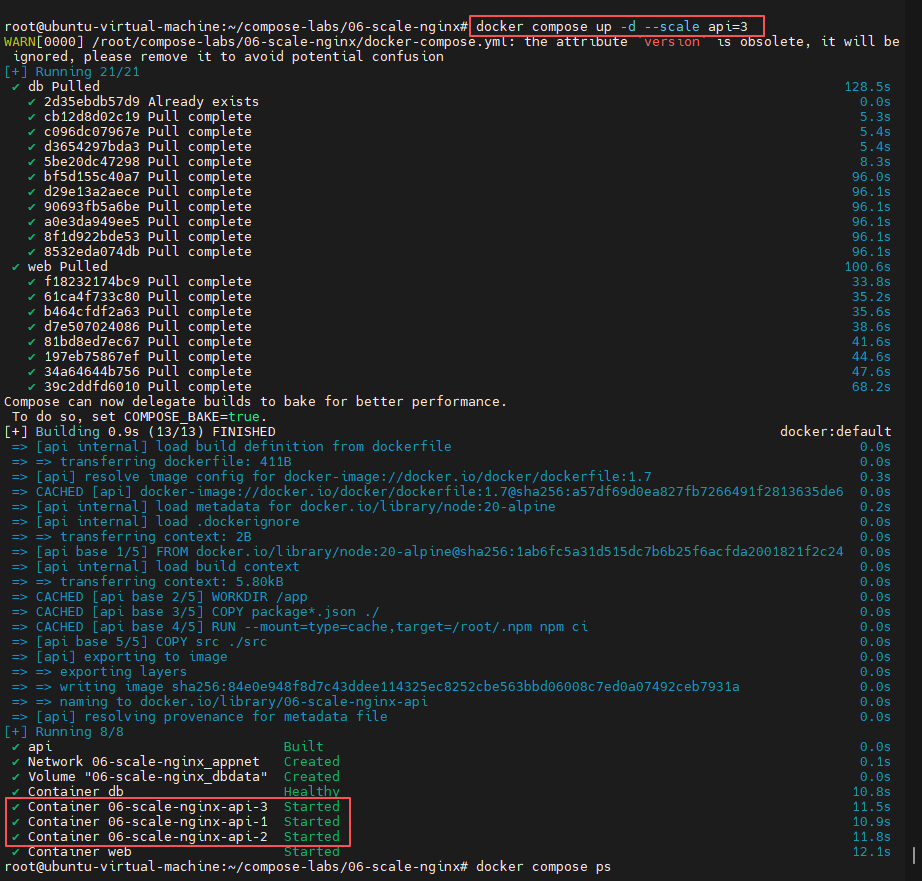Click the CACHED dockerfile:1.7@sha256 line
Image resolution: width=922 pixels, height=881 pixels.
[x=439, y=492]
